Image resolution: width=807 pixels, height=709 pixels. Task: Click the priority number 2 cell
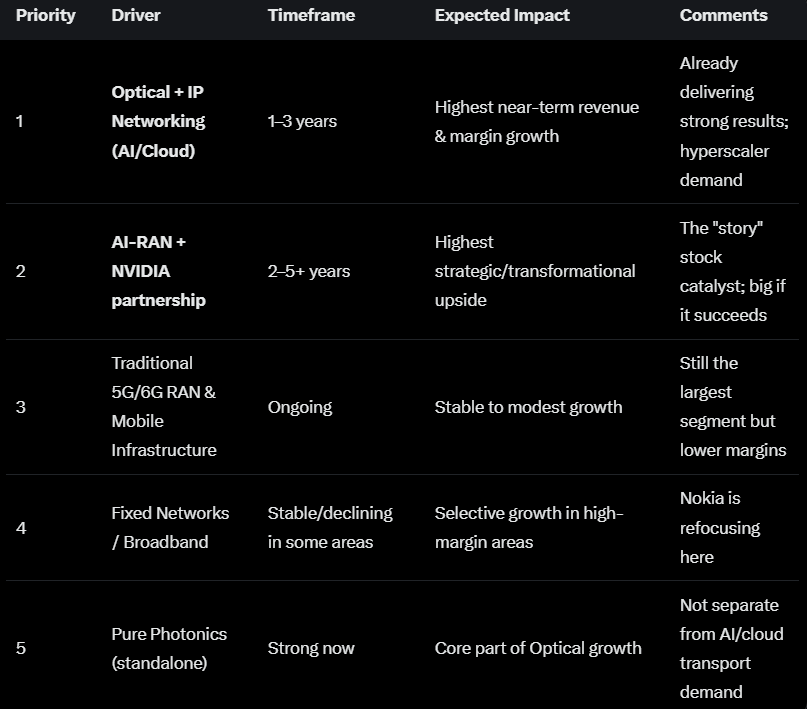click(21, 271)
